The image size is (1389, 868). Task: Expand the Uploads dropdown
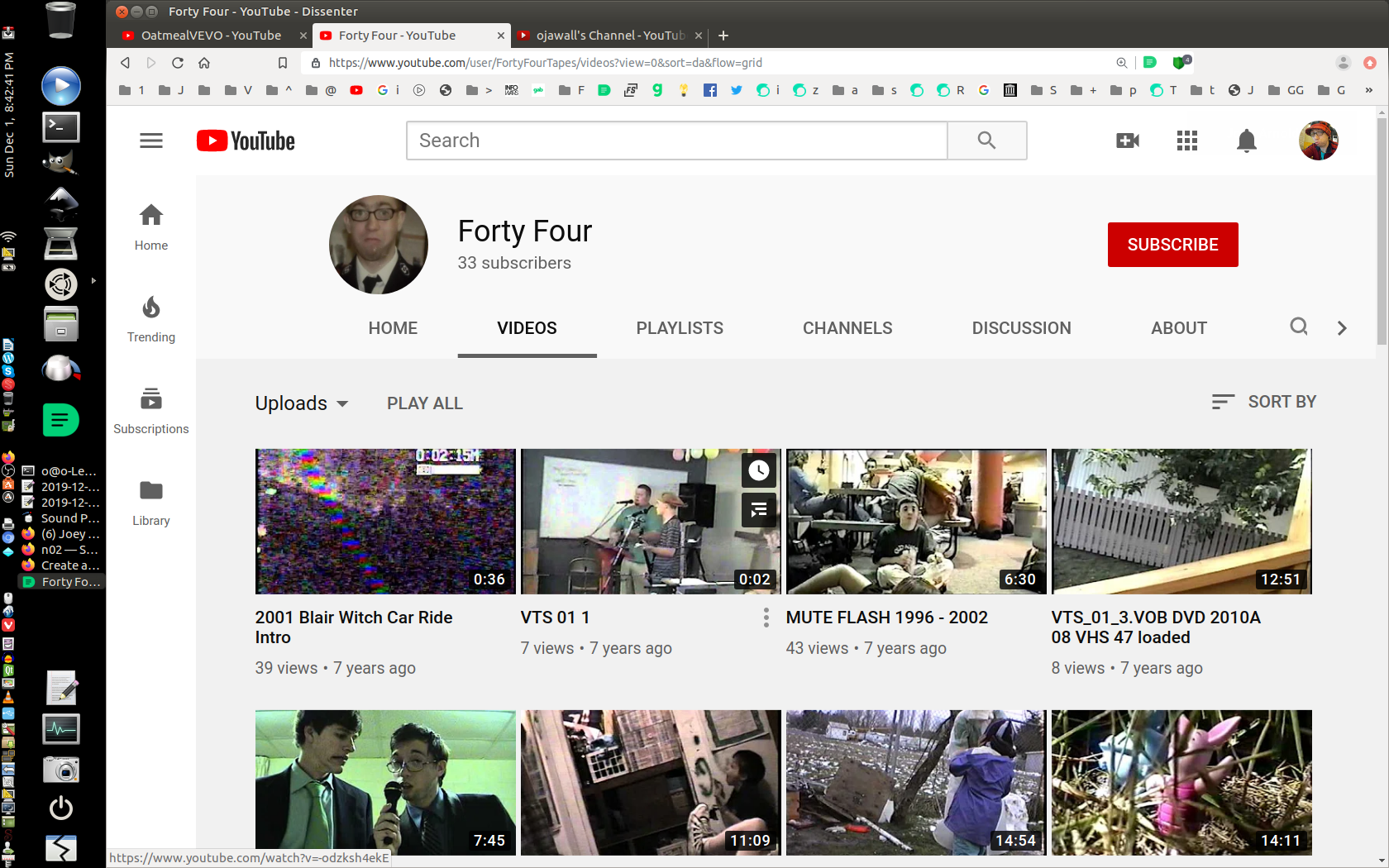[x=302, y=403]
